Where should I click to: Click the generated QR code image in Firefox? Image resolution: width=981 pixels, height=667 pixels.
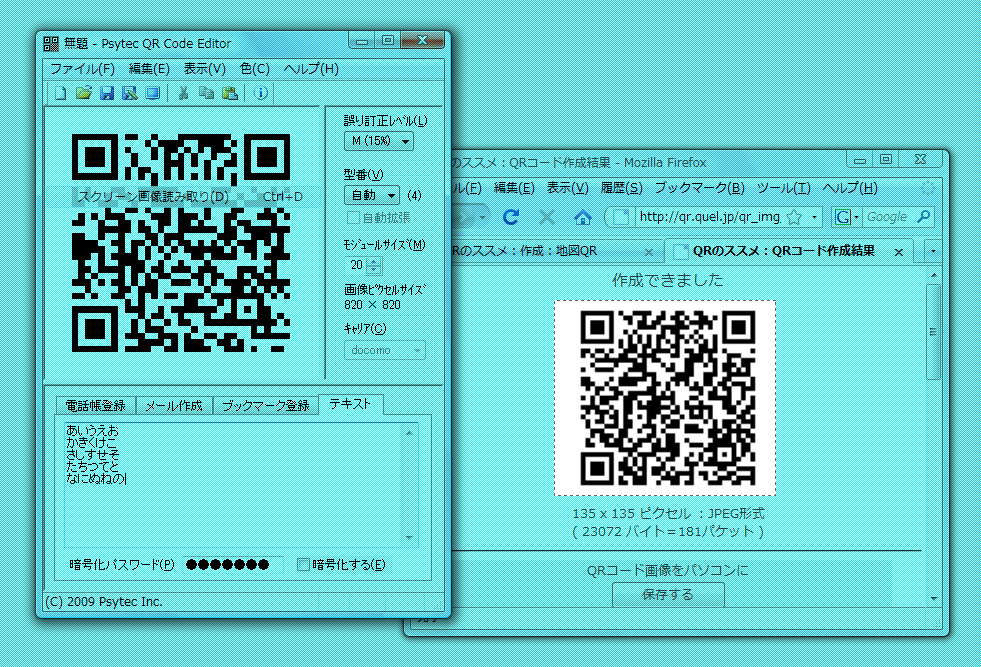click(x=665, y=398)
